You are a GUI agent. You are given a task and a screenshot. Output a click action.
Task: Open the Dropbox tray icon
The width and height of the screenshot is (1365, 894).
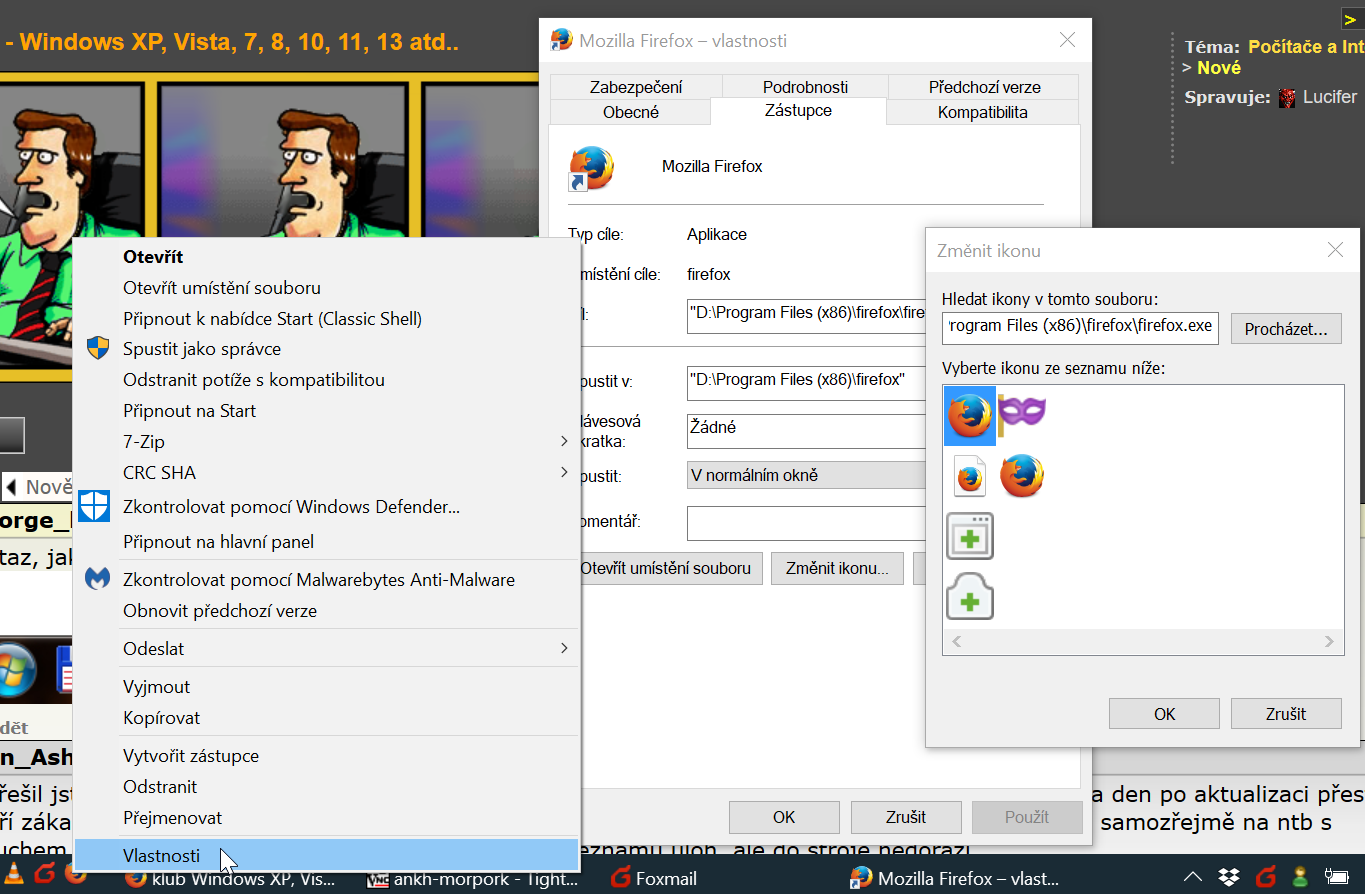[x=1229, y=878]
